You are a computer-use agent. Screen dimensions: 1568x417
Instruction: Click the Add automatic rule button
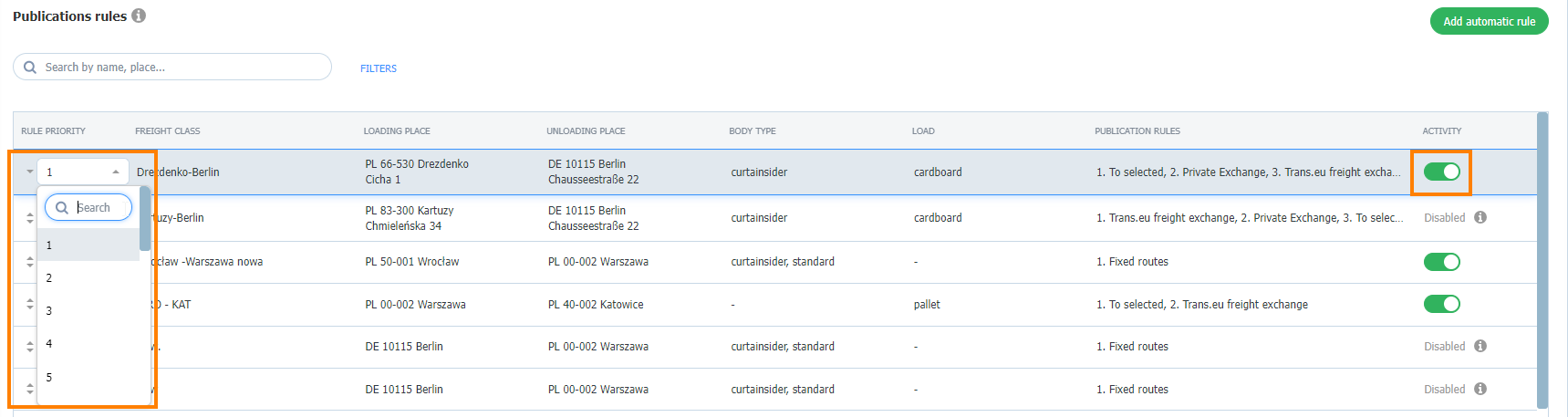coord(1490,21)
